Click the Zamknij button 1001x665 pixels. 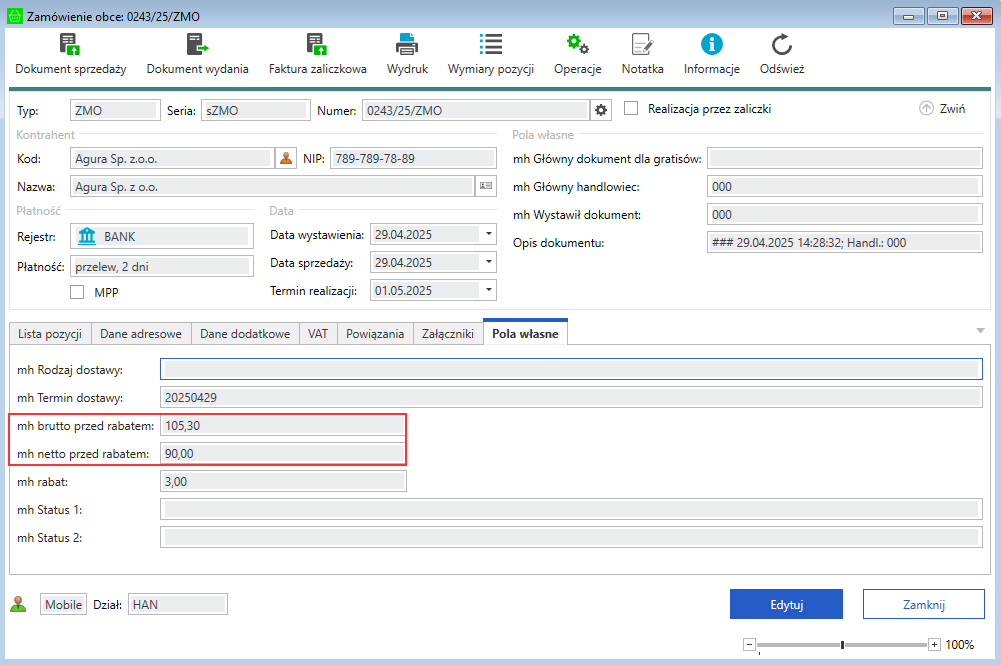pos(917,605)
